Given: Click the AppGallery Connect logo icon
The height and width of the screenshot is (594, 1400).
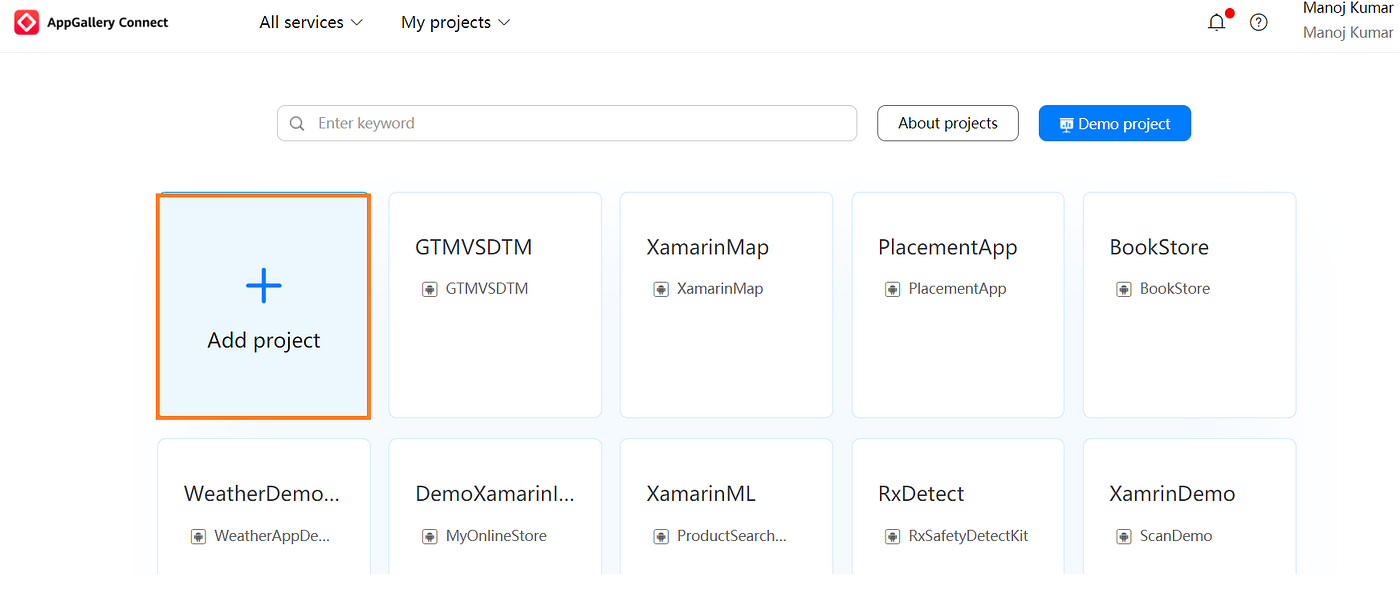Looking at the screenshot, I should [x=26, y=22].
